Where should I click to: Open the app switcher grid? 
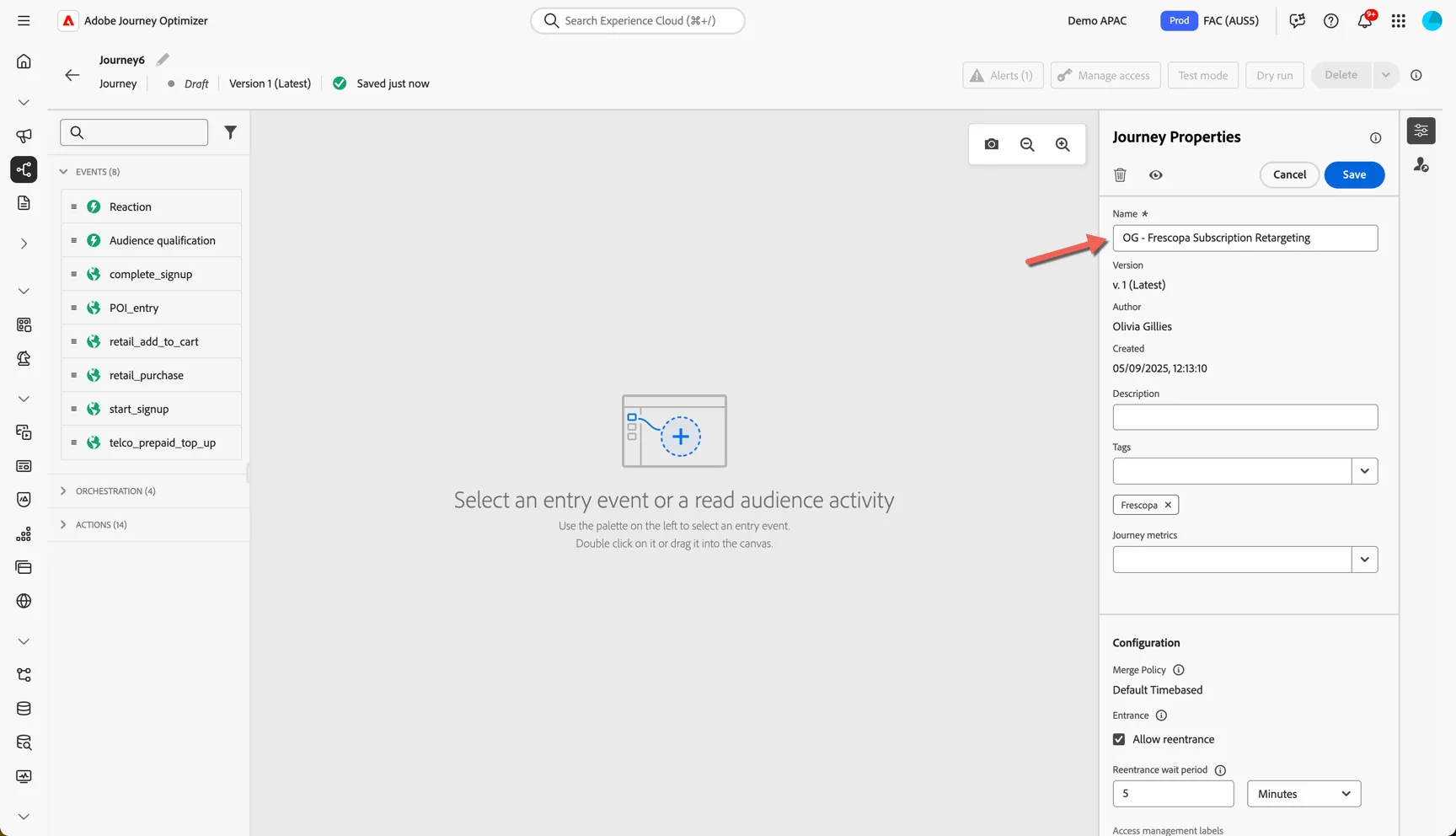point(1398,20)
